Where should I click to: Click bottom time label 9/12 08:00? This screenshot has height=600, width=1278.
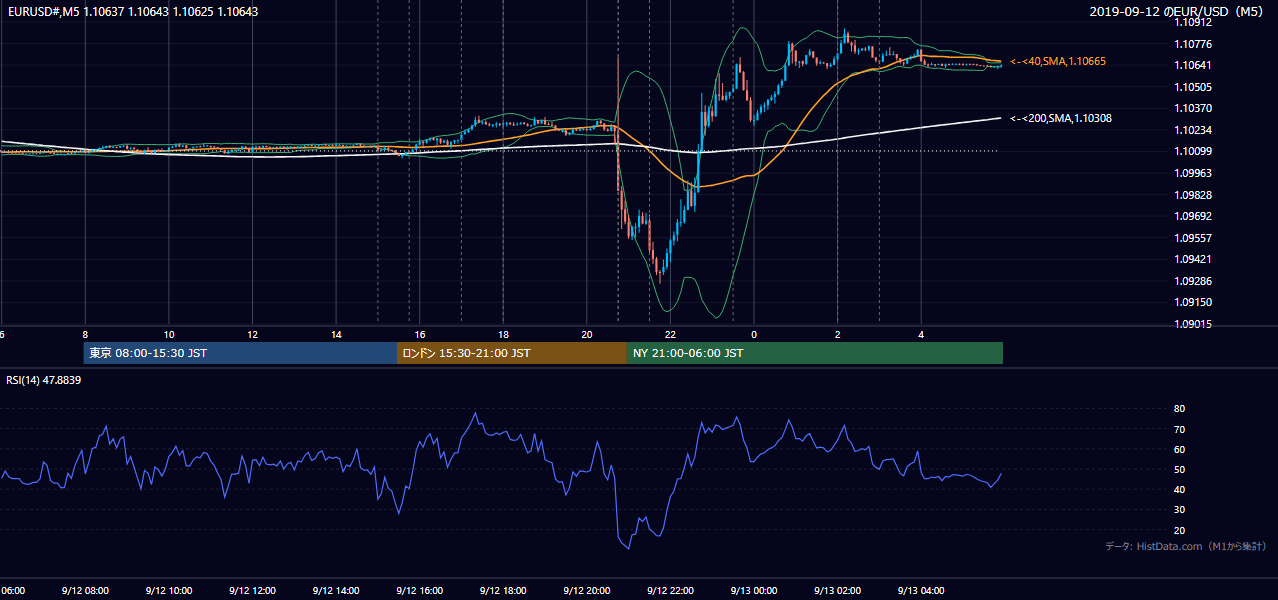click(x=84, y=591)
